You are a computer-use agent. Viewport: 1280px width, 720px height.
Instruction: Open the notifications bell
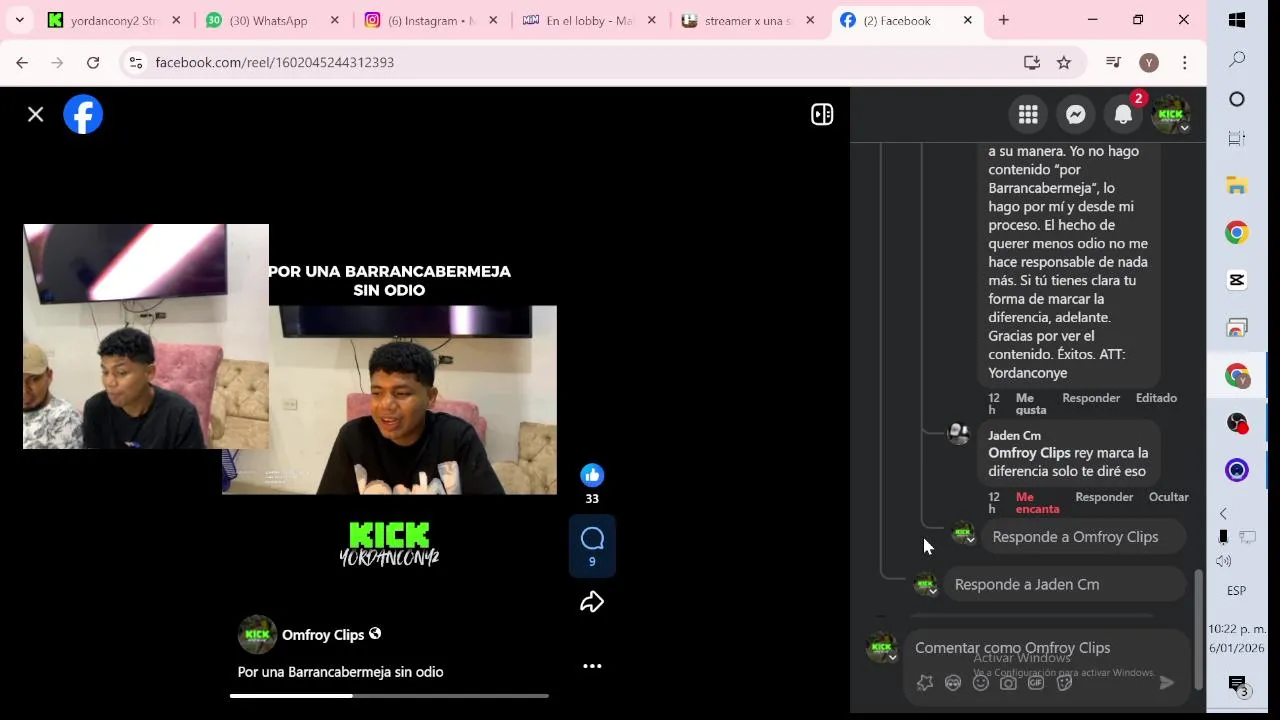[1123, 114]
